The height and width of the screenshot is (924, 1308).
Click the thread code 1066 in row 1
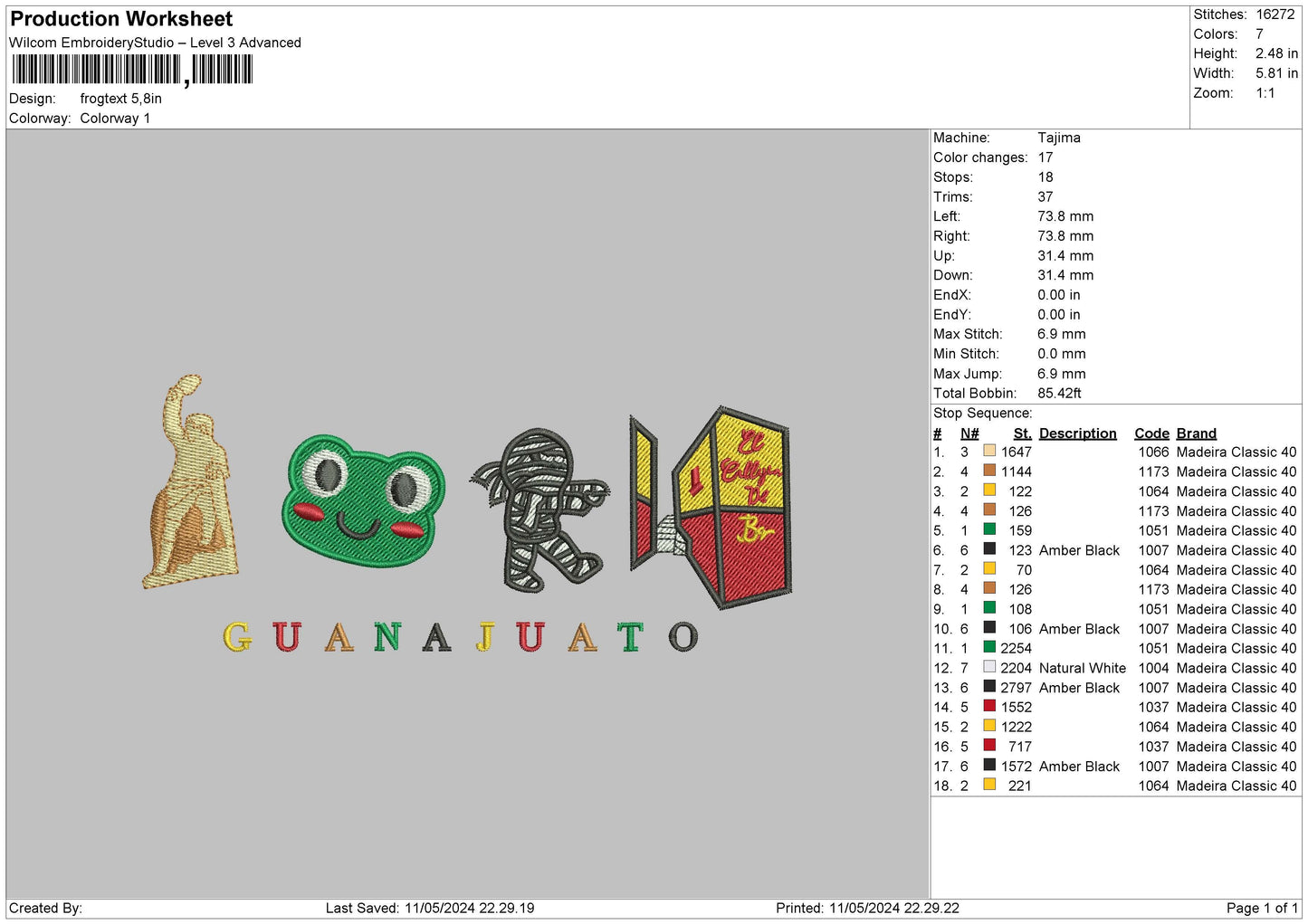(1153, 452)
